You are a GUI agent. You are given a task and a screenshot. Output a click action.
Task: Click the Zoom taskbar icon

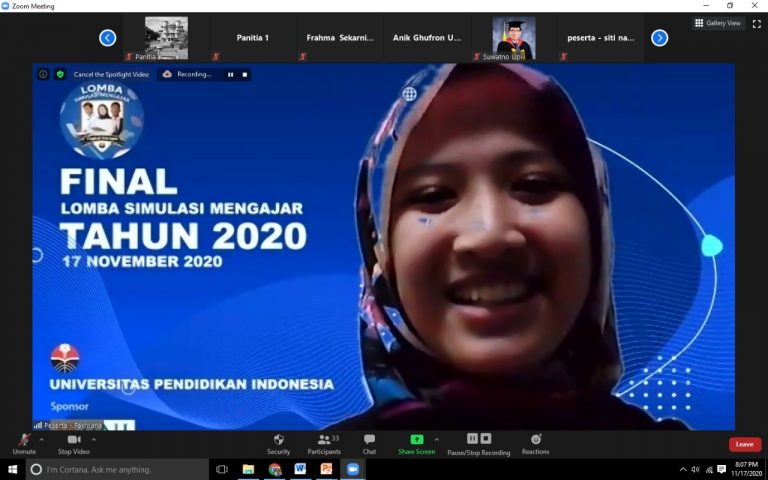353,469
